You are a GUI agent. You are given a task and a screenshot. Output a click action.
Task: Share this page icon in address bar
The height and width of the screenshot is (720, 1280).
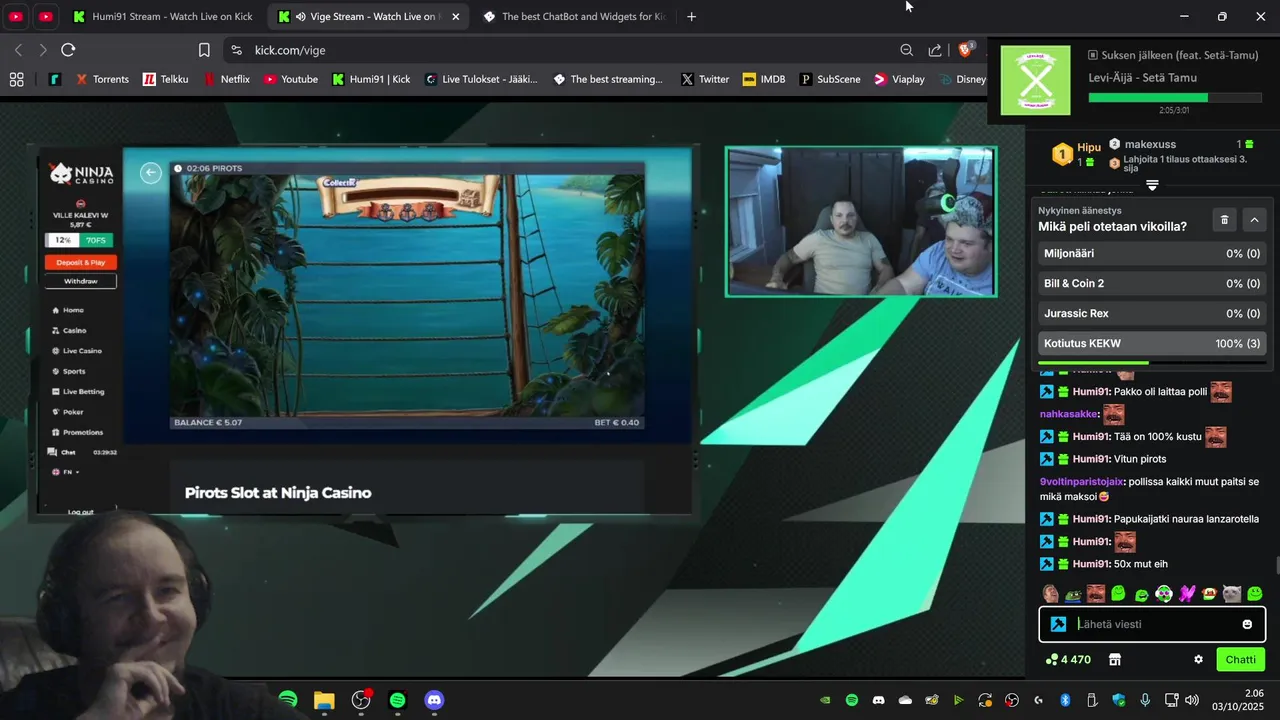[x=935, y=50]
